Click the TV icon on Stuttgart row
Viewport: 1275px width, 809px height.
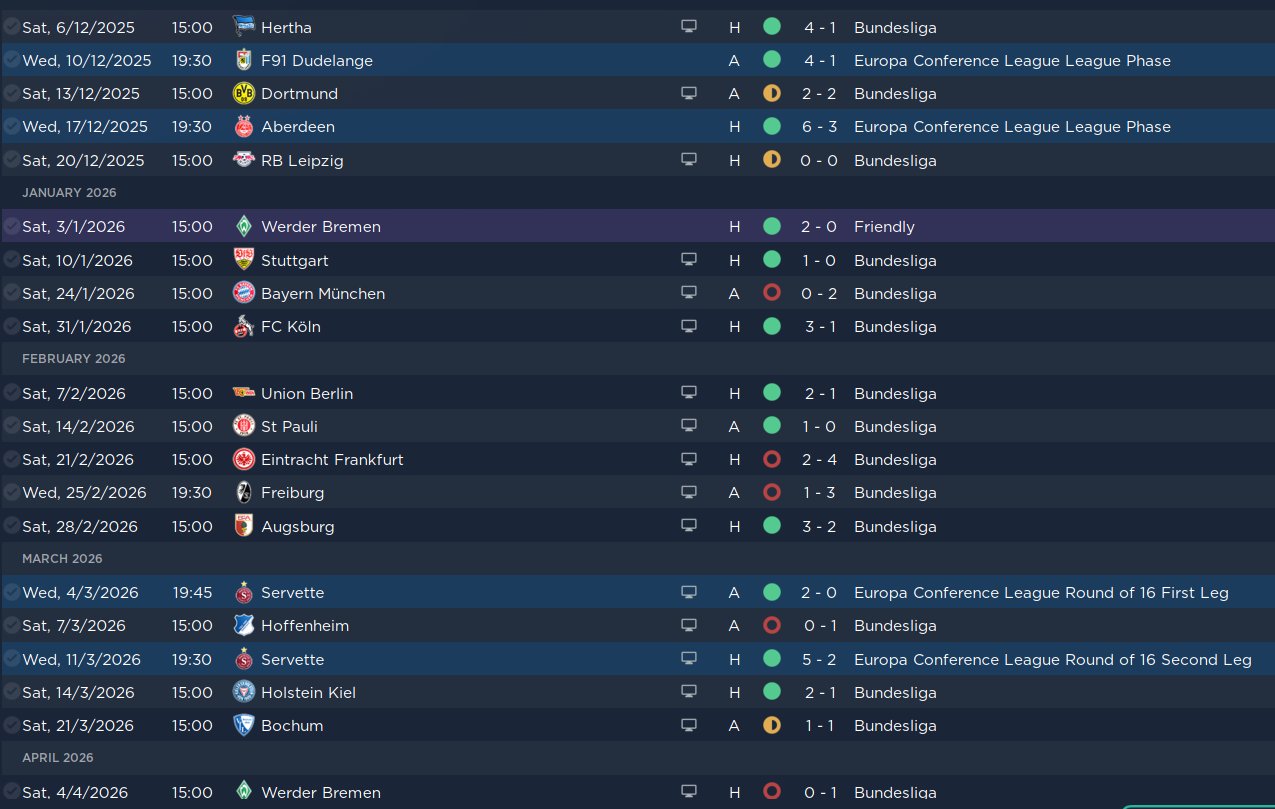click(x=688, y=260)
